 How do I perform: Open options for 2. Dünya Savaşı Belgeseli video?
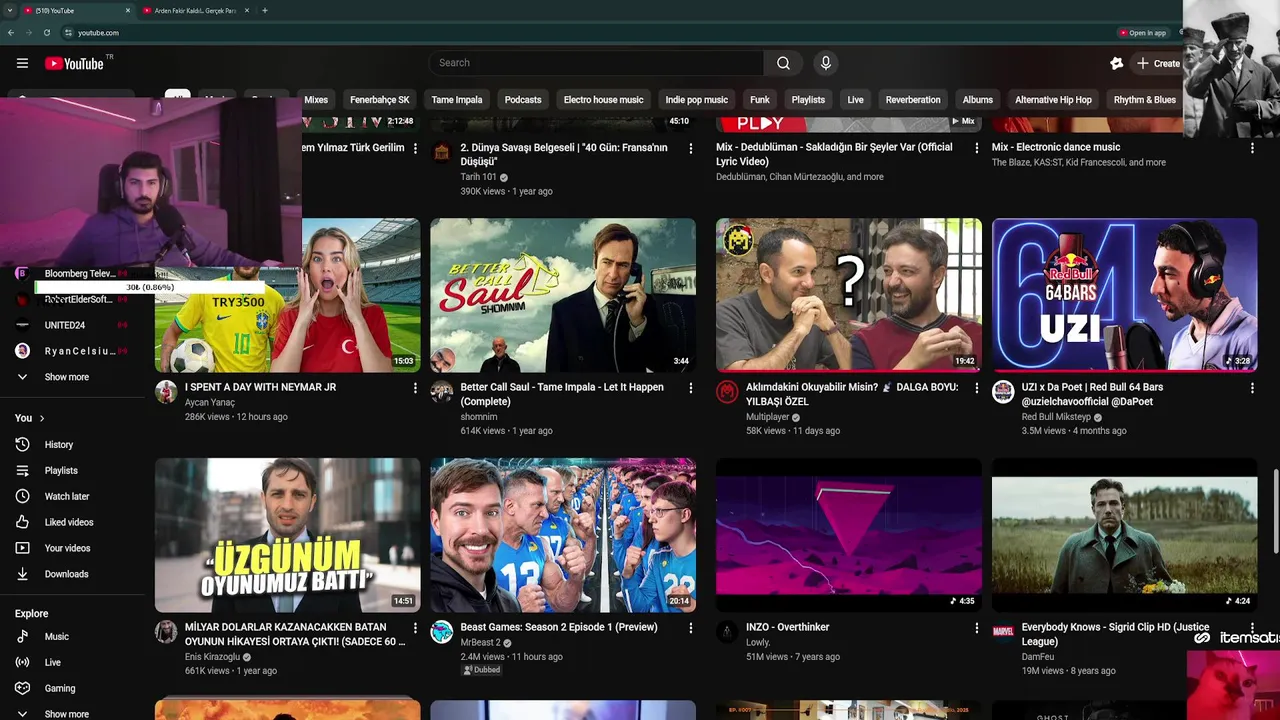point(690,148)
